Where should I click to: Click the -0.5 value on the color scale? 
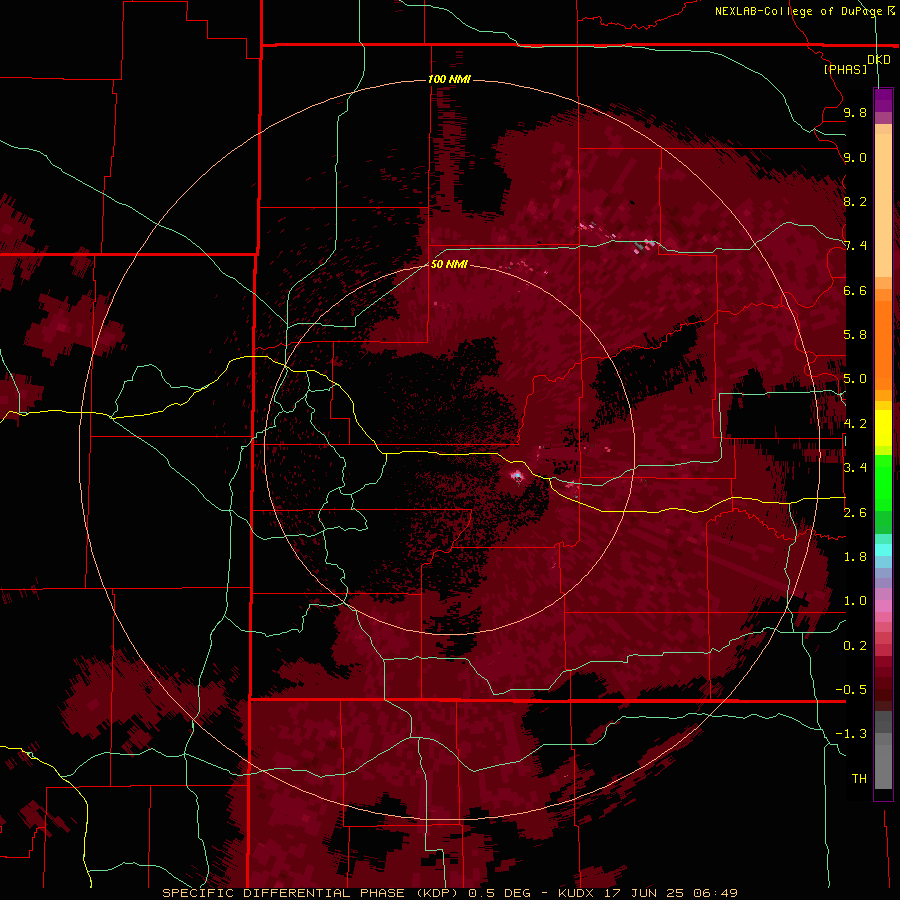(851, 690)
